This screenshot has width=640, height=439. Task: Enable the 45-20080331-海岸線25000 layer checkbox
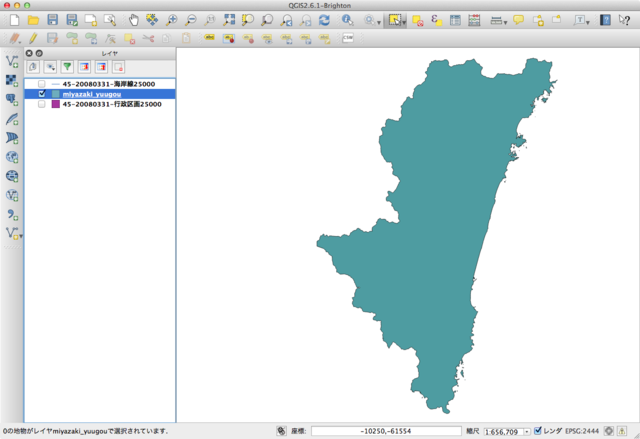(42, 84)
